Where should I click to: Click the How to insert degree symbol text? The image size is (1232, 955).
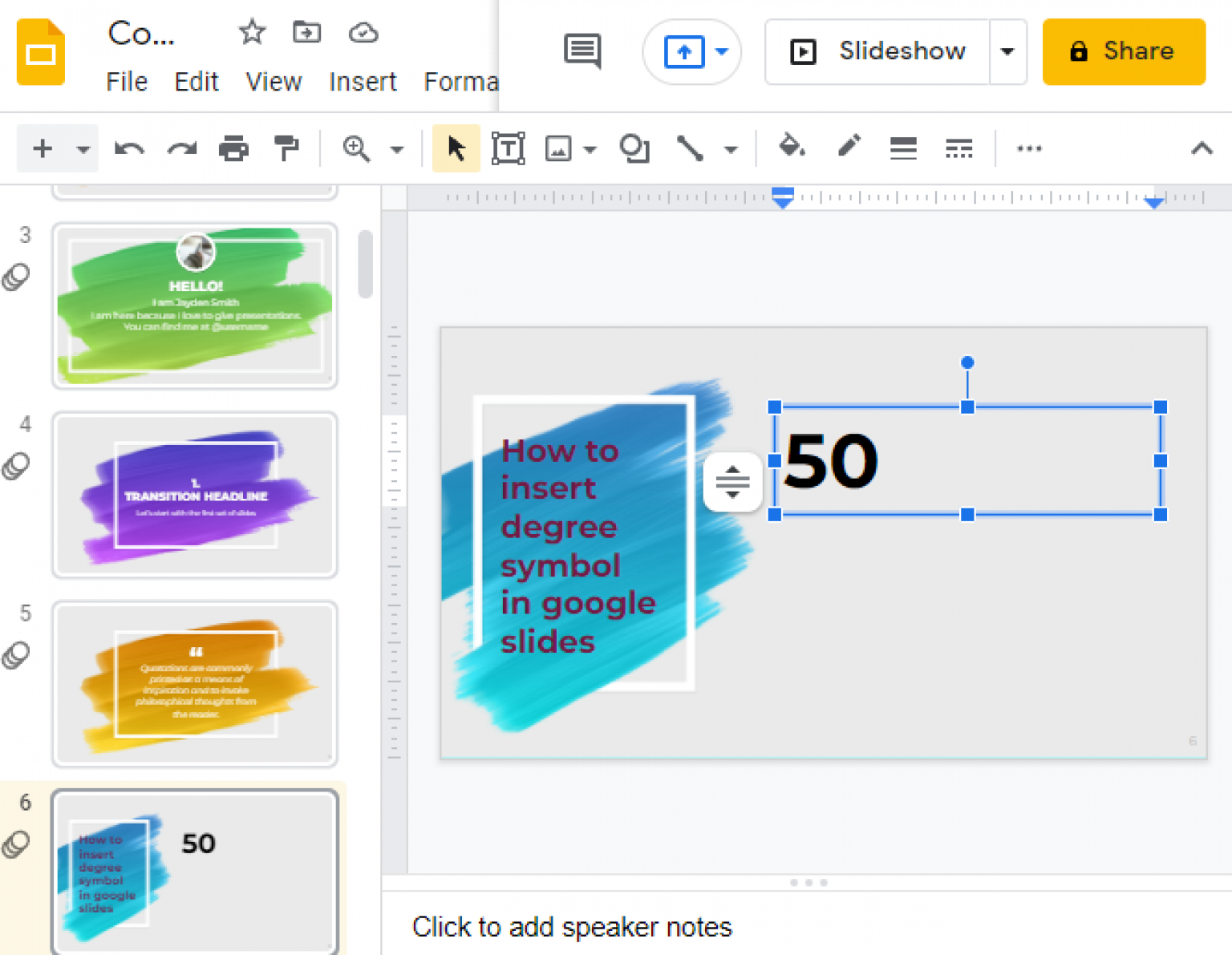pyautogui.click(x=578, y=546)
